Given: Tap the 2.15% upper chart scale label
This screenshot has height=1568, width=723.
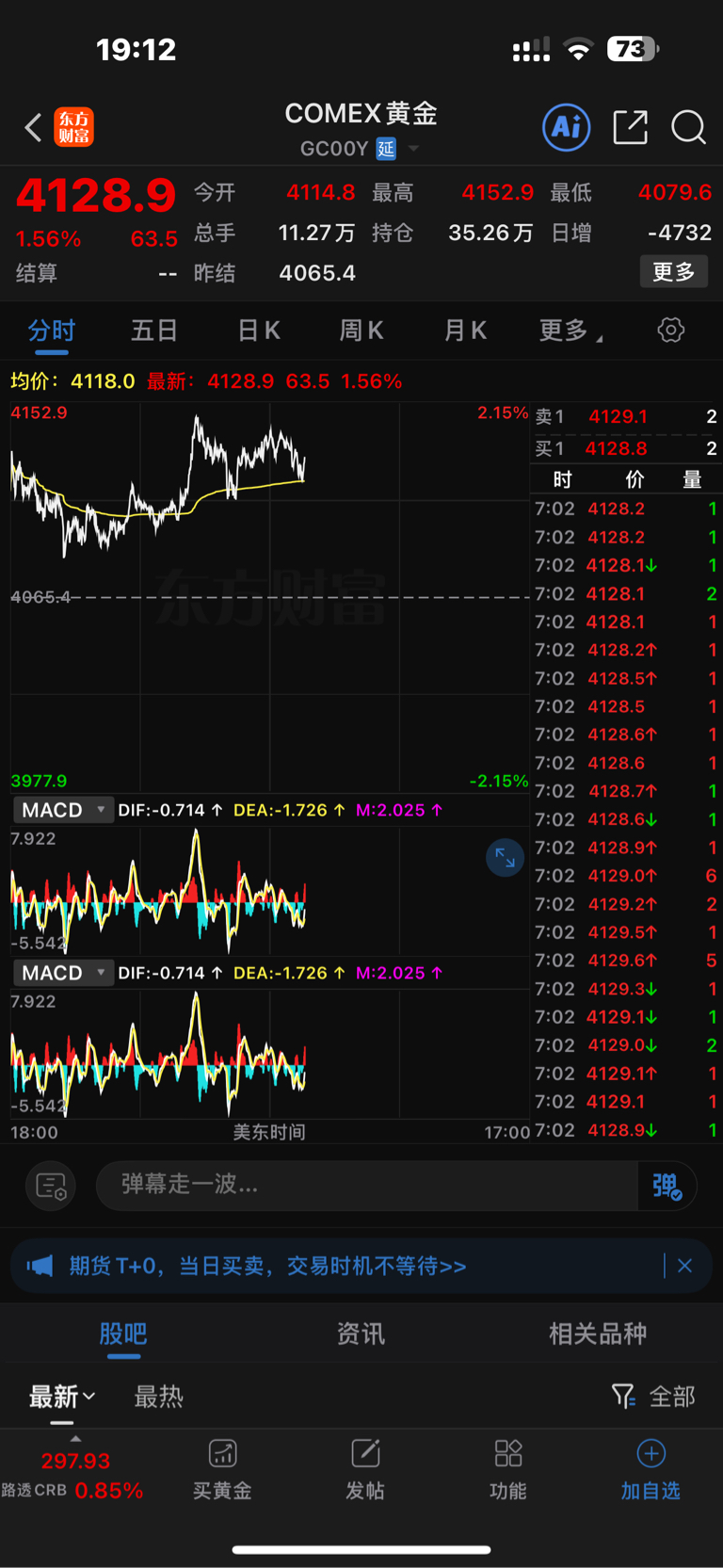Looking at the screenshot, I should (x=503, y=412).
